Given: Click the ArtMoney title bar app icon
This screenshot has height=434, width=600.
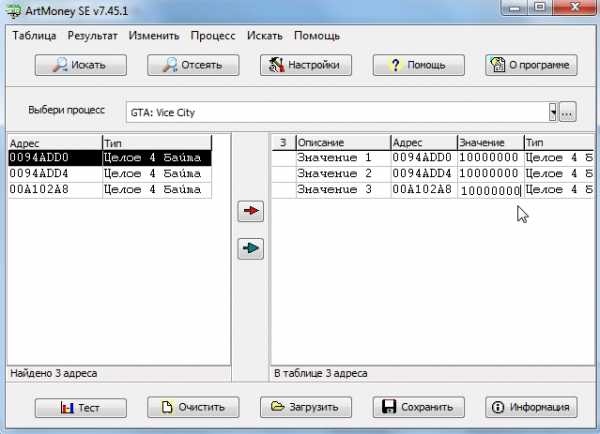Looking at the screenshot, I should click(14, 11).
